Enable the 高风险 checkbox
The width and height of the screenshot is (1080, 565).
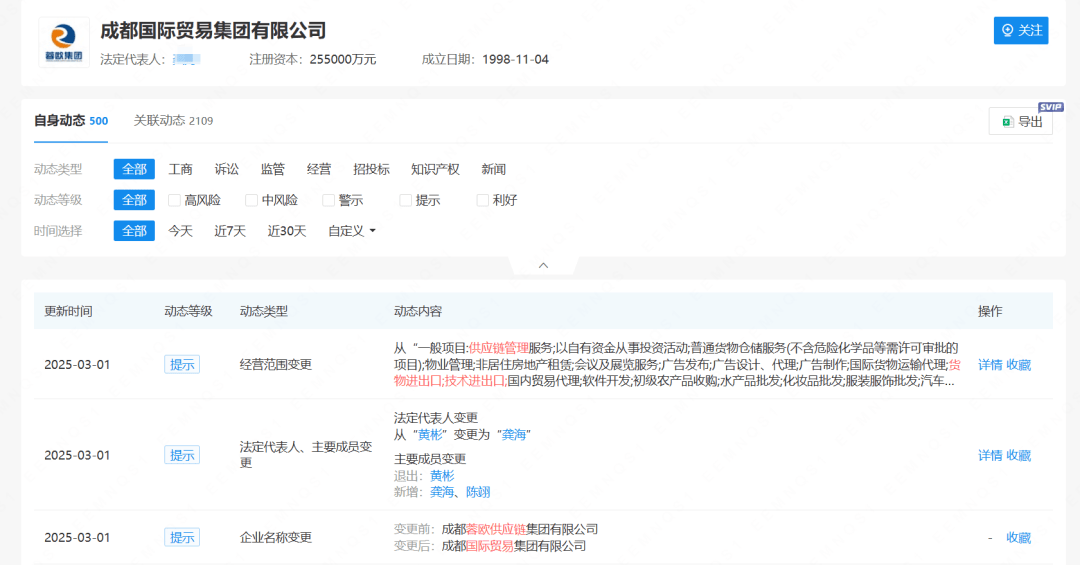pos(175,200)
